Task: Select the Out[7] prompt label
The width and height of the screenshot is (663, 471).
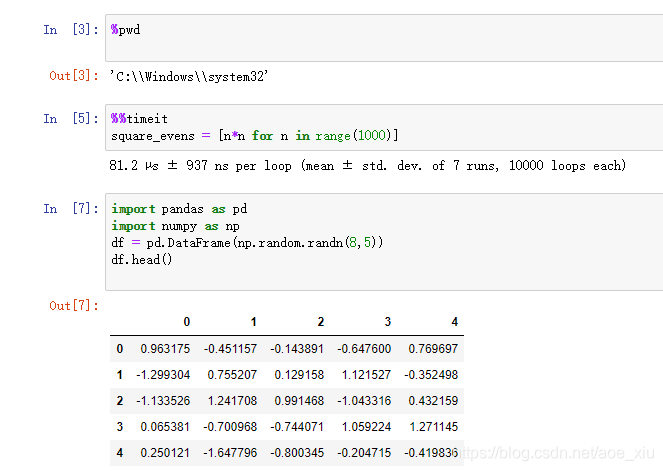Action: point(74,305)
